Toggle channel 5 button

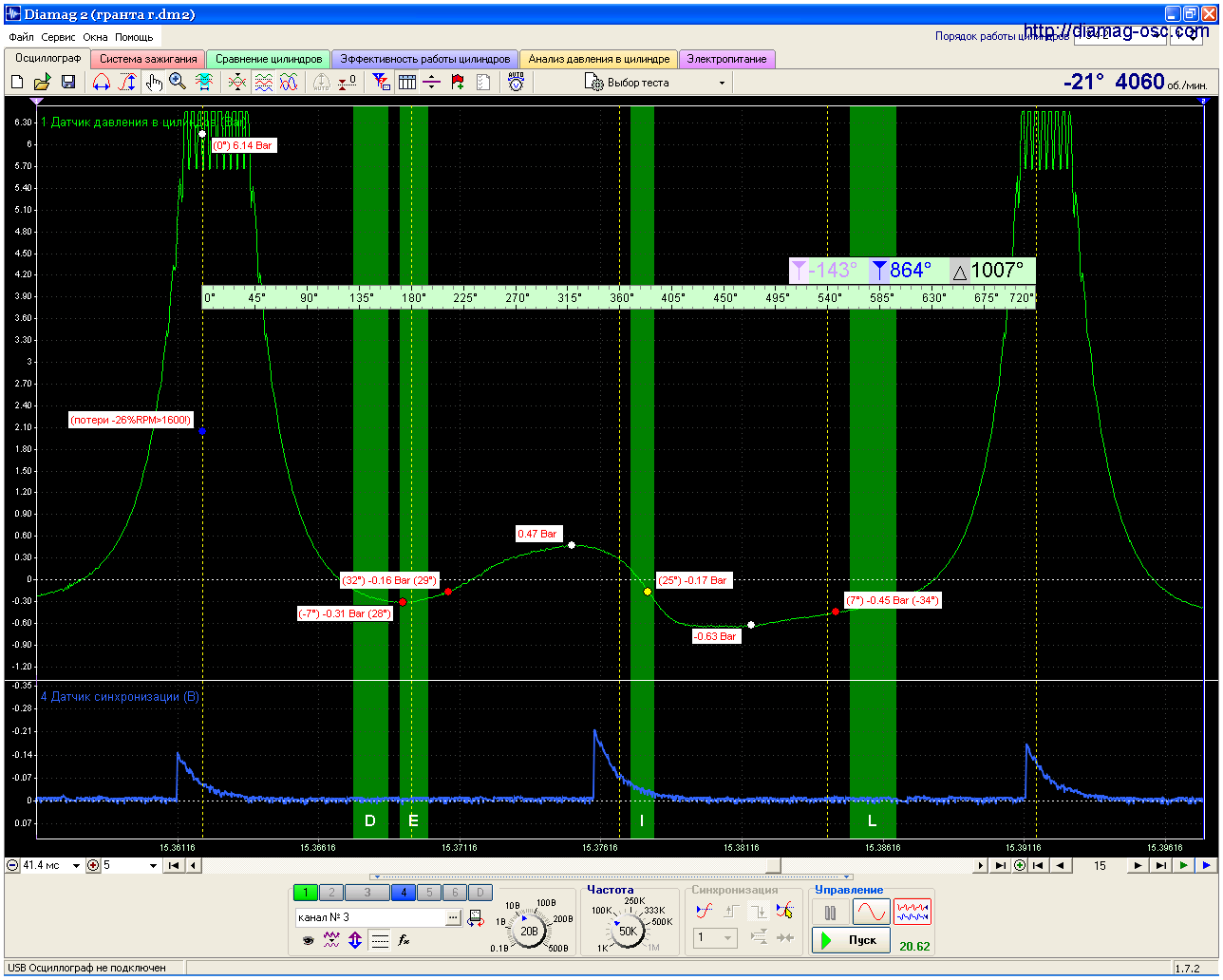pos(429,893)
